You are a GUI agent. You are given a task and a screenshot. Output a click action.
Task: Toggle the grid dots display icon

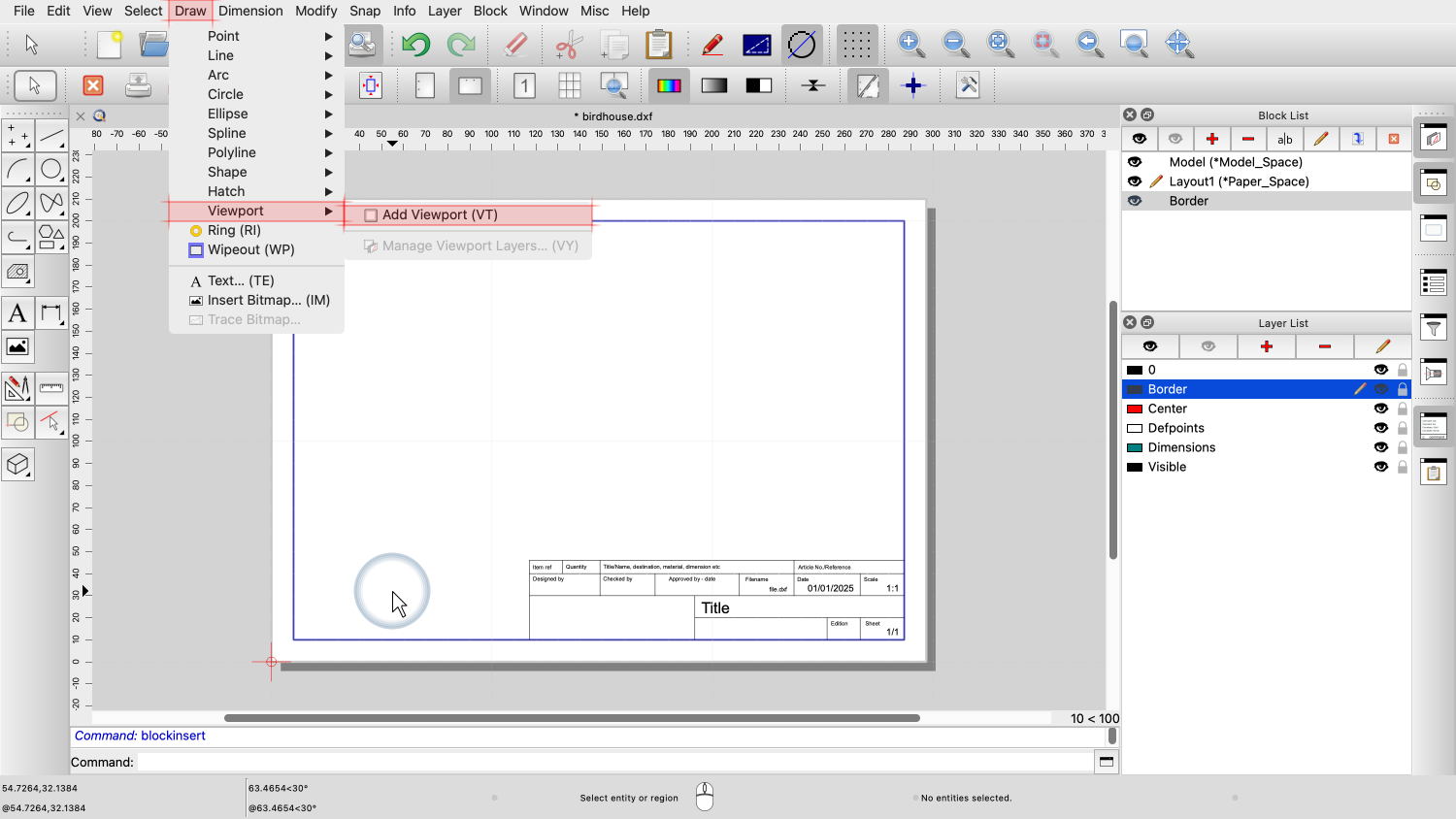(856, 45)
